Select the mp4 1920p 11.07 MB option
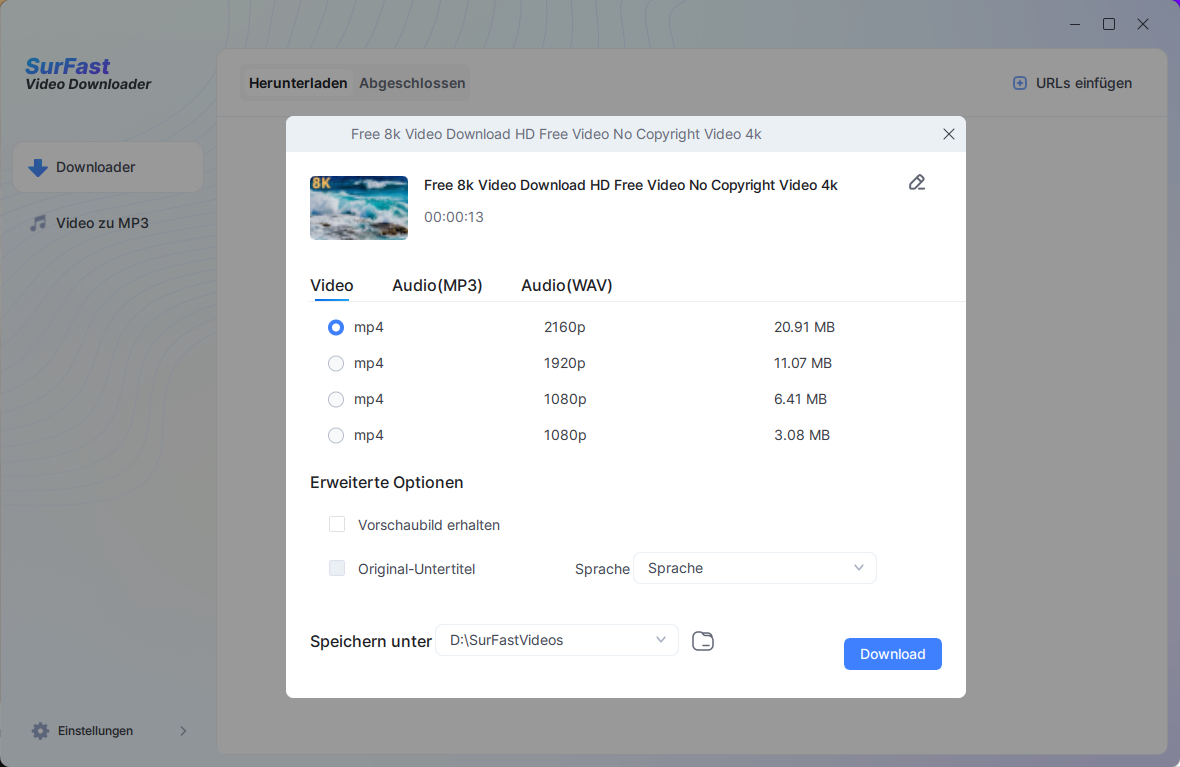This screenshot has width=1180, height=767. [x=336, y=364]
